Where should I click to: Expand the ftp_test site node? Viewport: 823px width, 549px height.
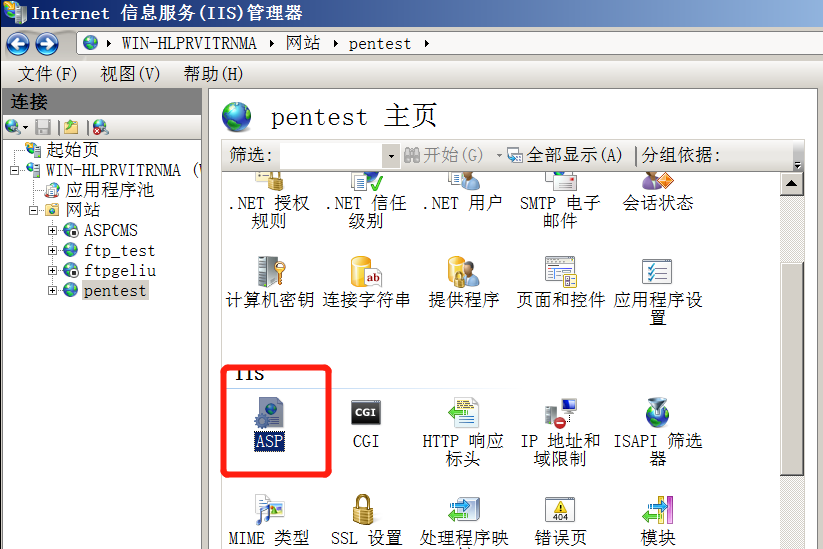[52, 250]
